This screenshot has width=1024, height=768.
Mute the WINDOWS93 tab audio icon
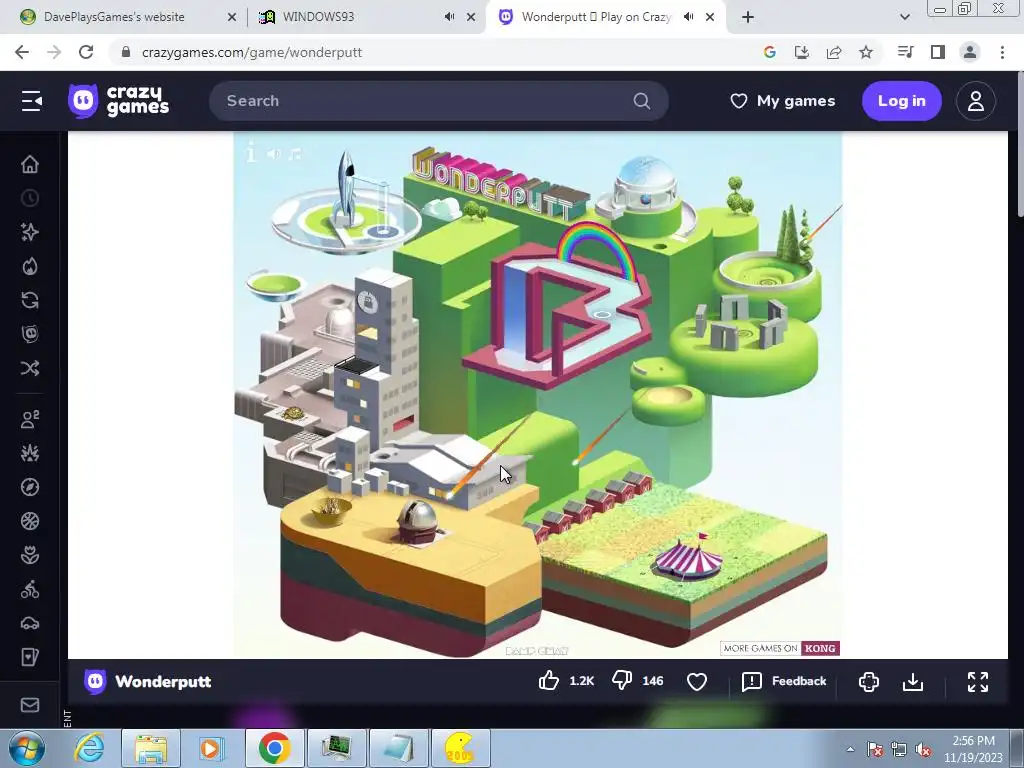click(449, 17)
